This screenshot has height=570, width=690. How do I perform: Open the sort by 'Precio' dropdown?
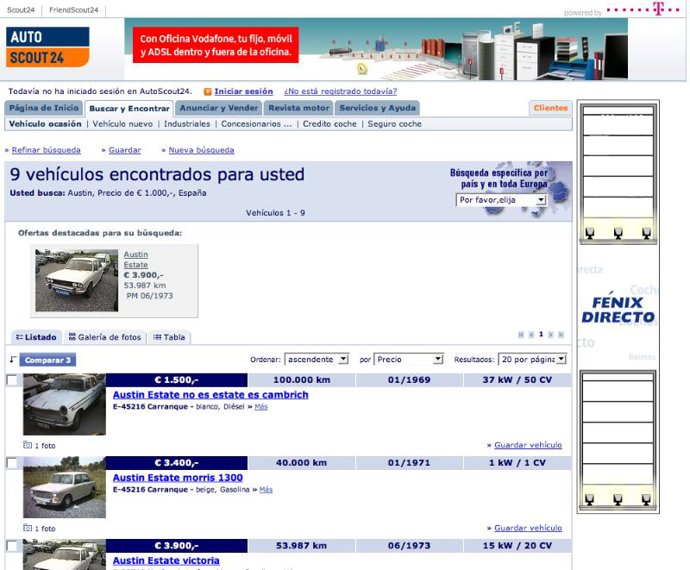pyautogui.click(x=408, y=360)
